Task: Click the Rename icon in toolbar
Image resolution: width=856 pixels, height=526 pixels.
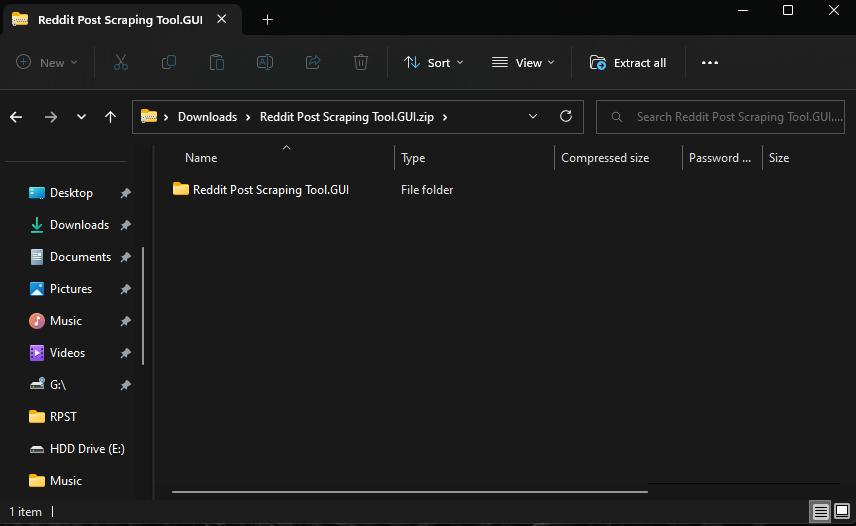Action: [265, 63]
